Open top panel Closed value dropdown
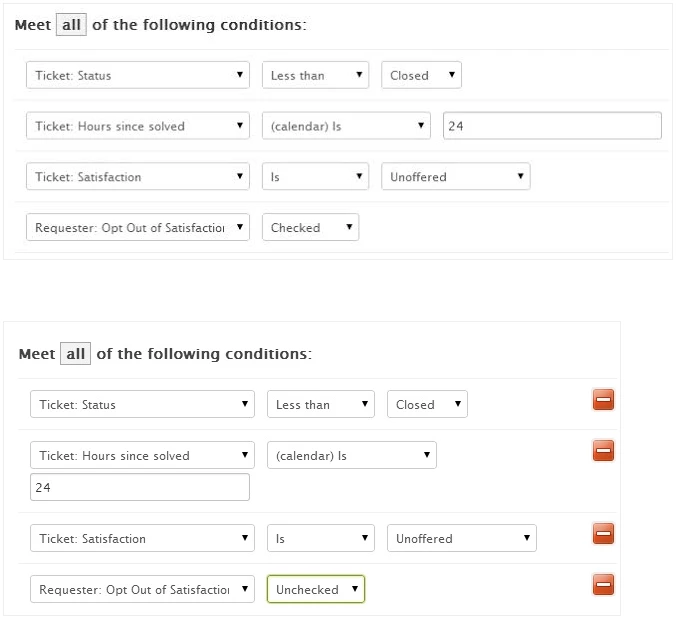The image size is (690, 626). [421, 75]
